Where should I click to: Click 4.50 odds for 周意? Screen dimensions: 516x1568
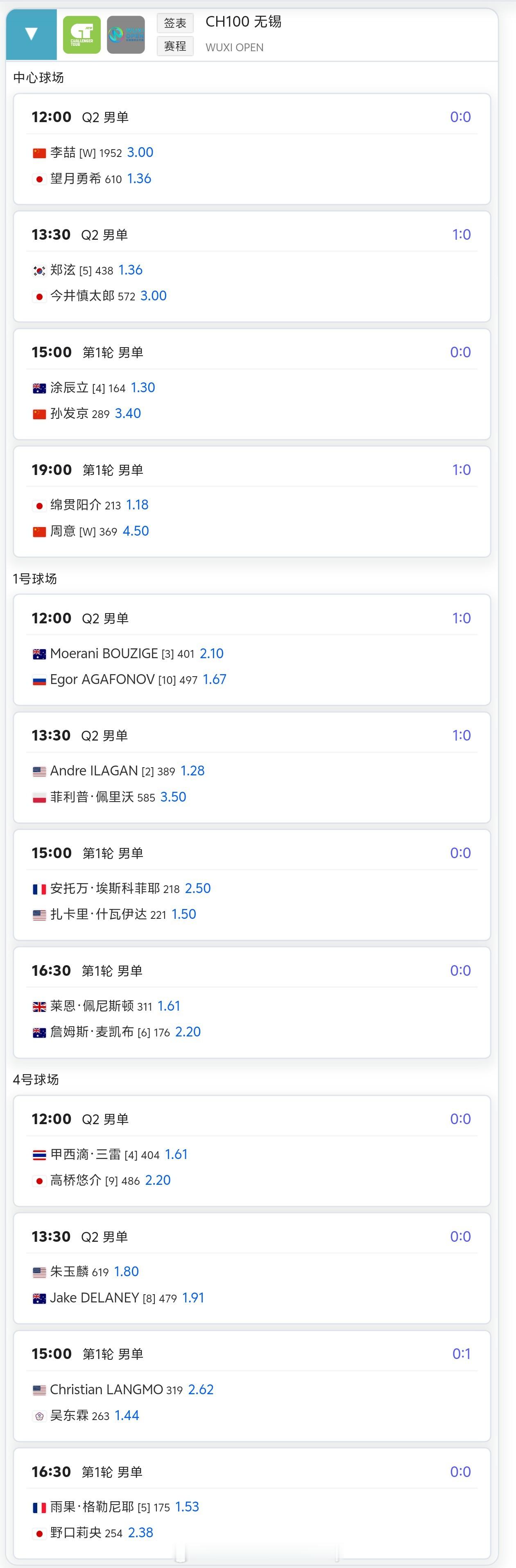tap(136, 531)
